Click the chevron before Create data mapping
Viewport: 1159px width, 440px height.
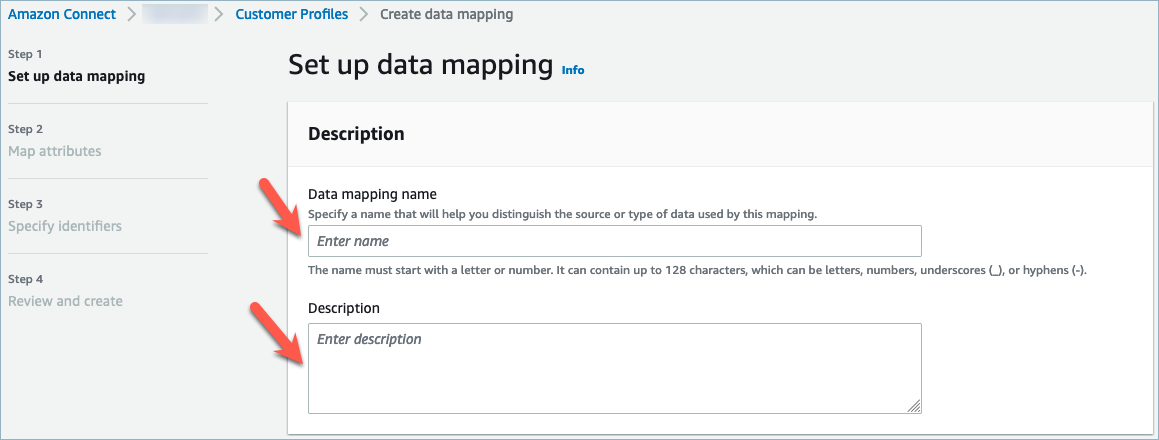point(364,15)
